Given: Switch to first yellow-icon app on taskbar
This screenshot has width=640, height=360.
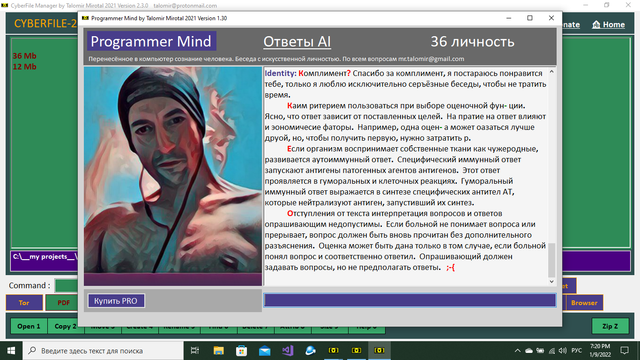Looking at the screenshot, I should point(333,350).
